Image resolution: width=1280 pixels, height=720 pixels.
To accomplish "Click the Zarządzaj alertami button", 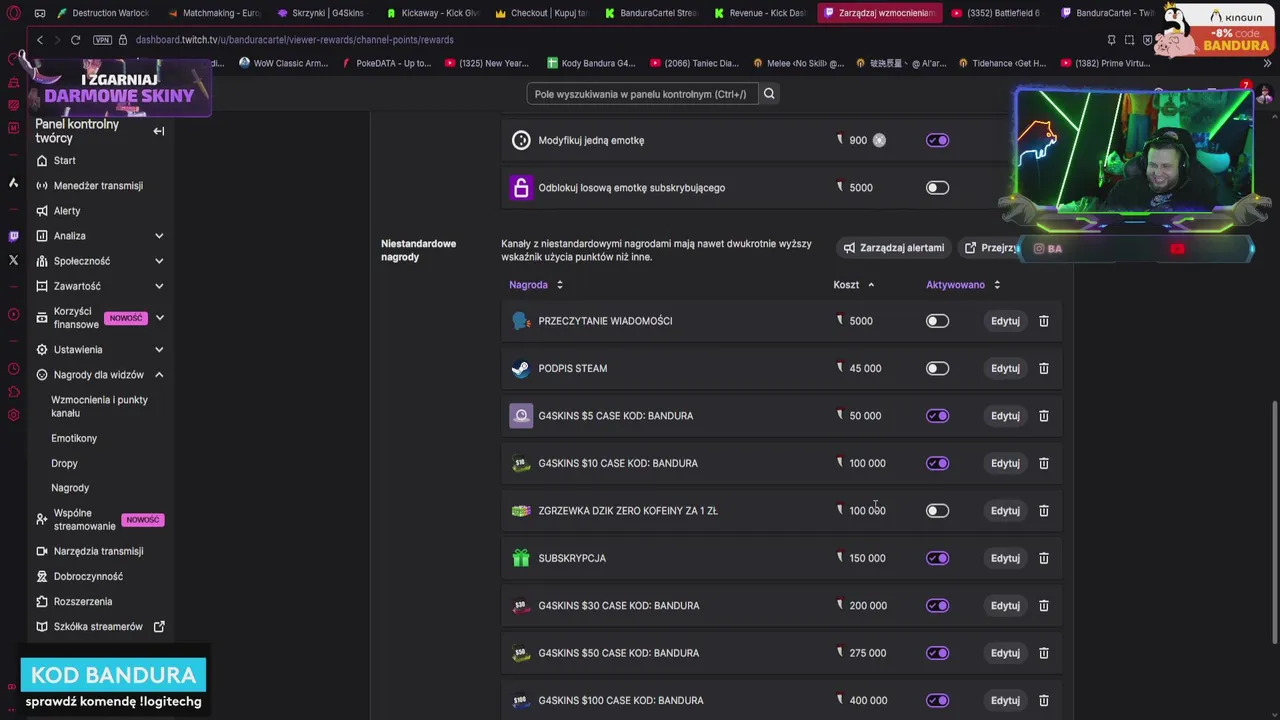I will coord(894,248).
